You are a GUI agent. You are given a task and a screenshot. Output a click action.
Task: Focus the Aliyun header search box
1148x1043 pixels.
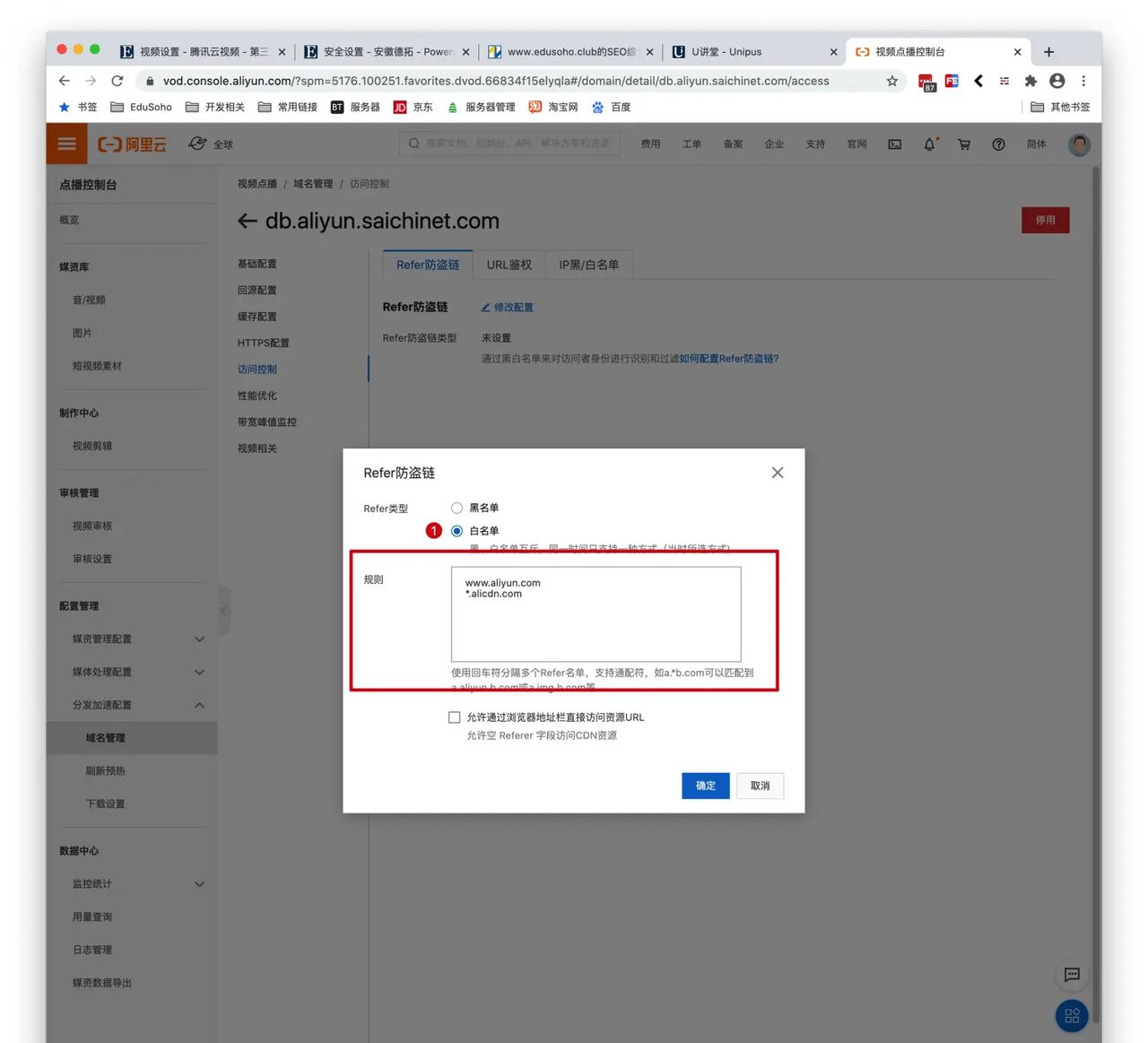509,143
